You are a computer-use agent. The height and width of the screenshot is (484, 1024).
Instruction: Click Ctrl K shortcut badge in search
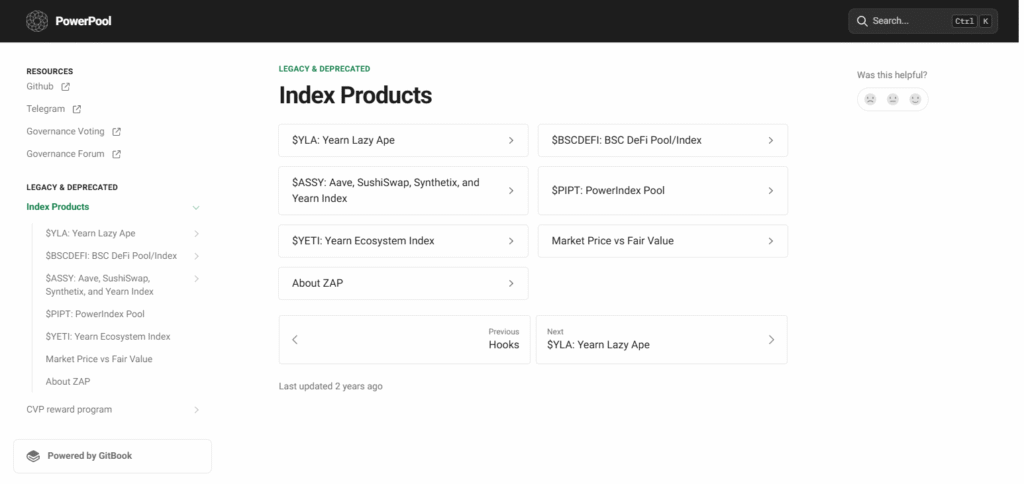(972, 22)
